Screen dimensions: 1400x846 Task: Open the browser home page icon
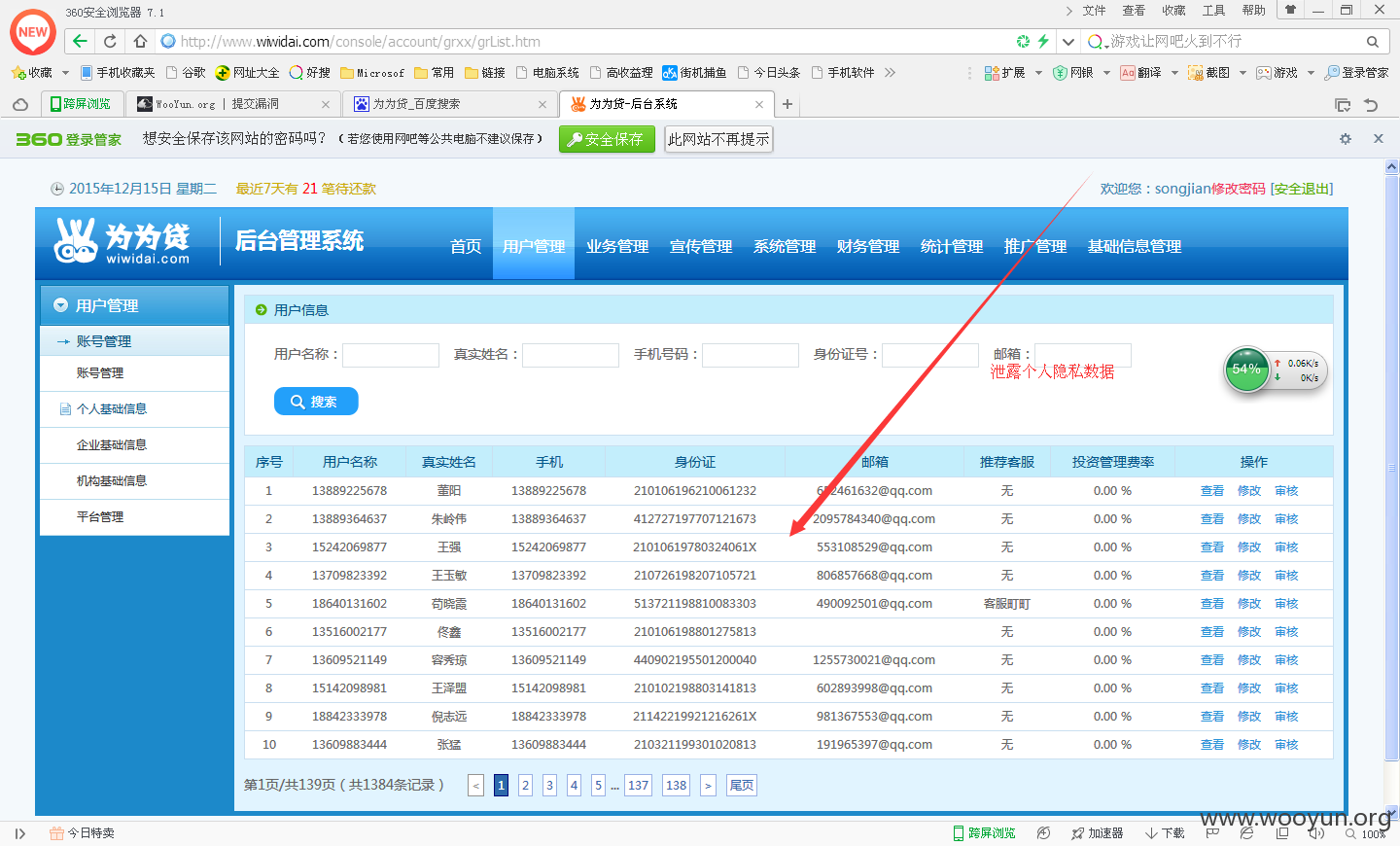(140, 41)
